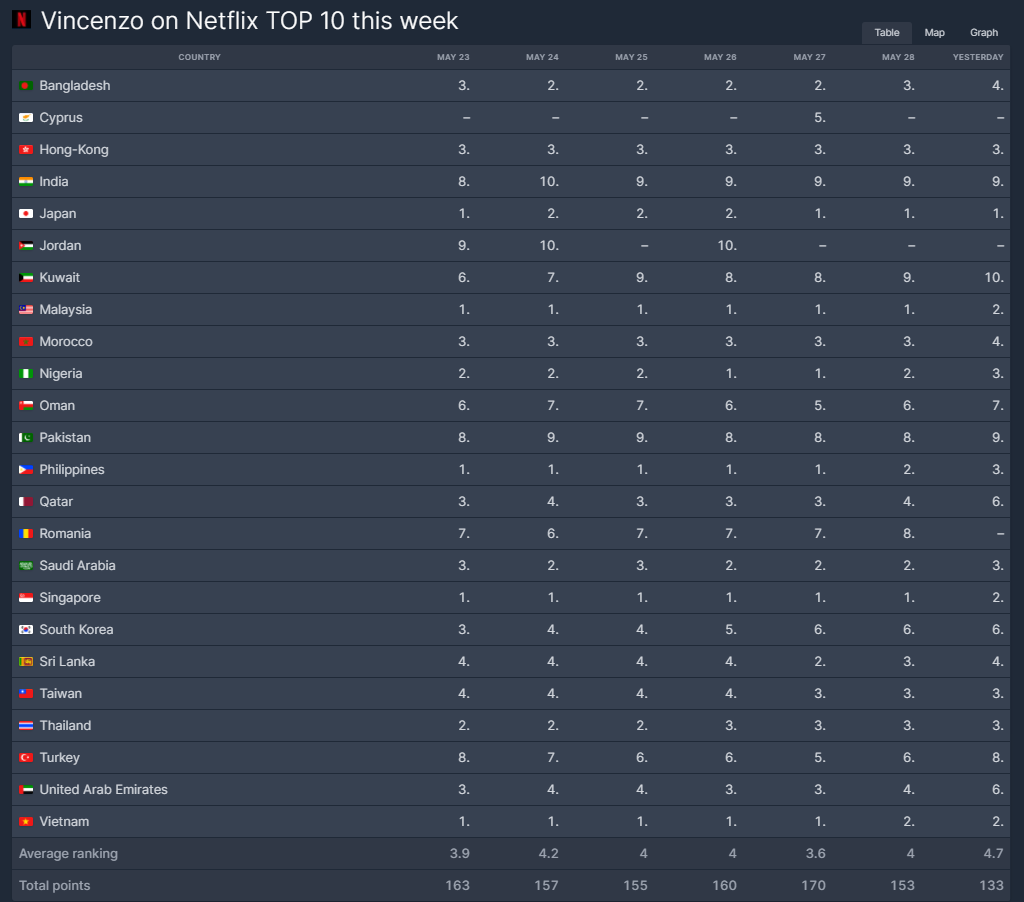The image size is (1024, 902).
Task: Open the Hong-Kong country link
Action: 74,150
